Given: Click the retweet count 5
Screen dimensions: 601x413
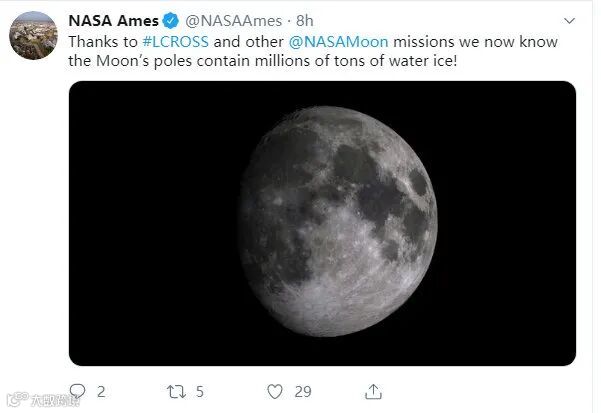Looking at the screenshot, I should (200, 391).
